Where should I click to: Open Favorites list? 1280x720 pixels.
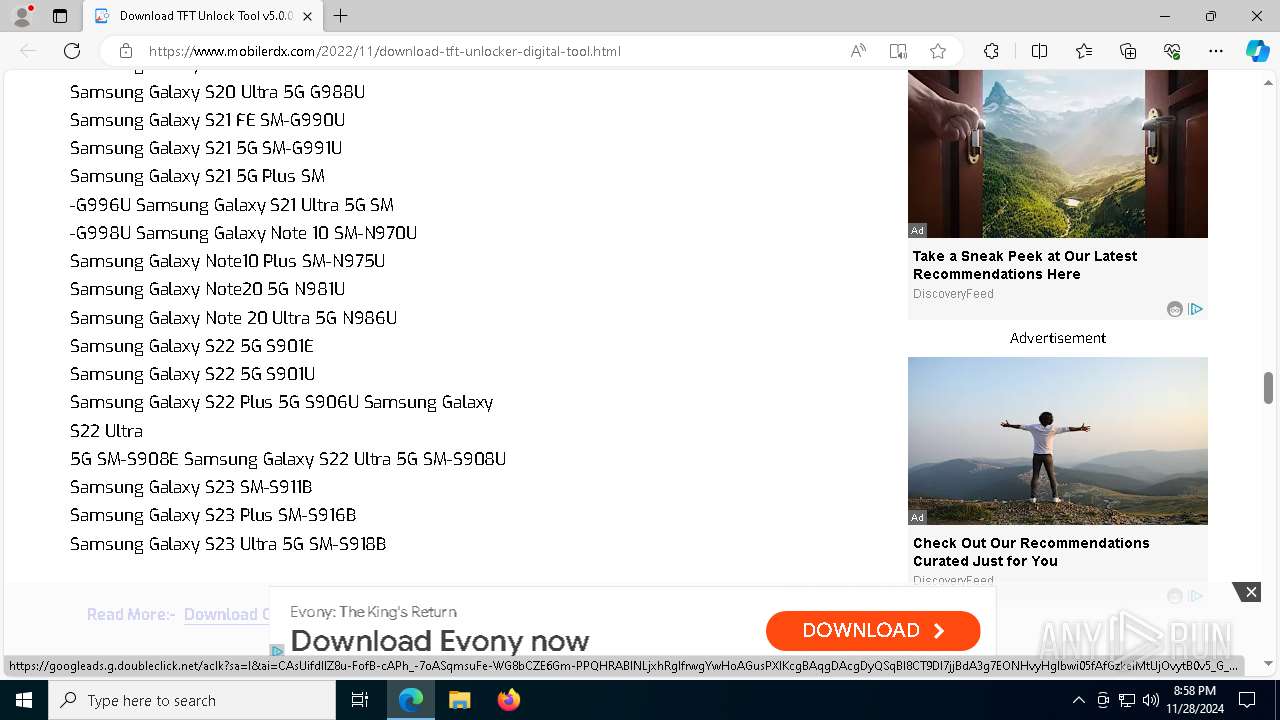tap(1084, 51)
